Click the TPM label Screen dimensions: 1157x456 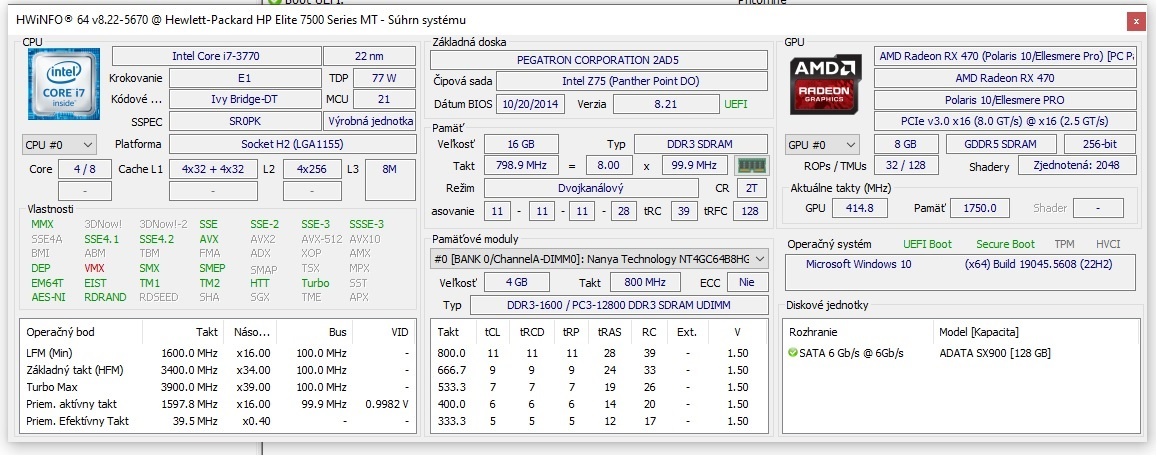(1064, 244)
